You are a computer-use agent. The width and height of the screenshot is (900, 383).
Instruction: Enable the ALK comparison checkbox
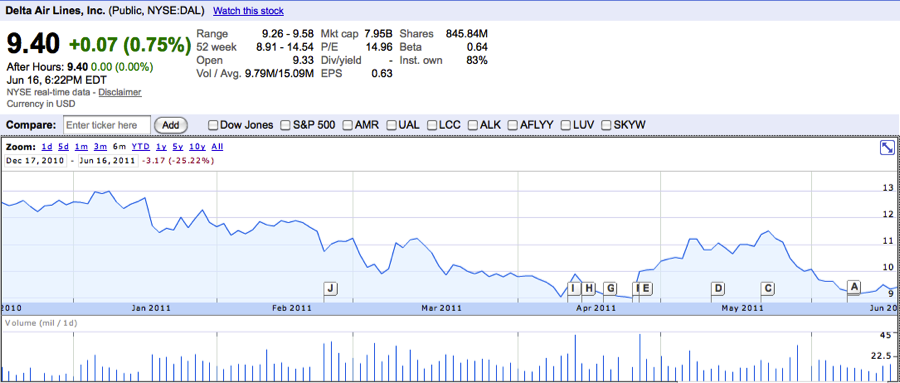[x=474, y=125]
